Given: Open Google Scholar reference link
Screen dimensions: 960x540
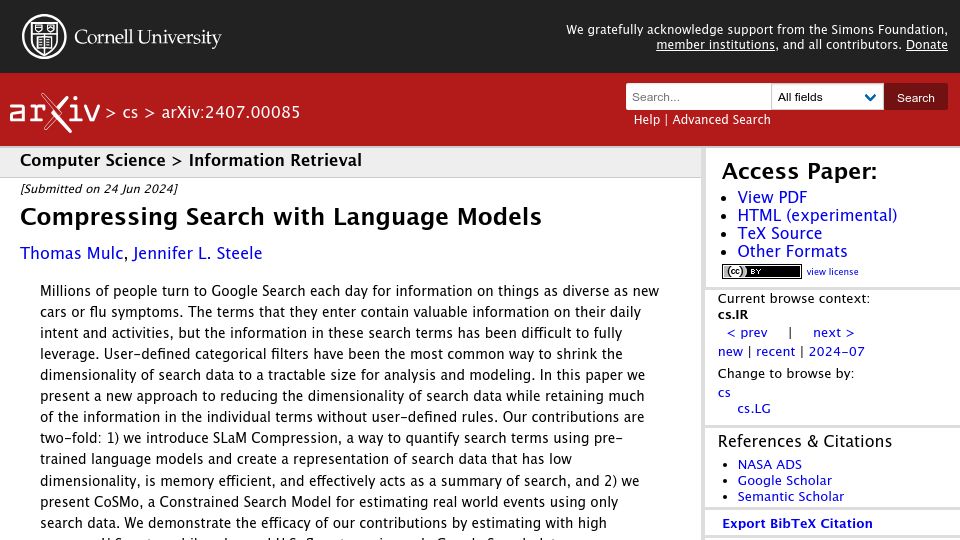Looking at the screenshot, I should [784, 481].
